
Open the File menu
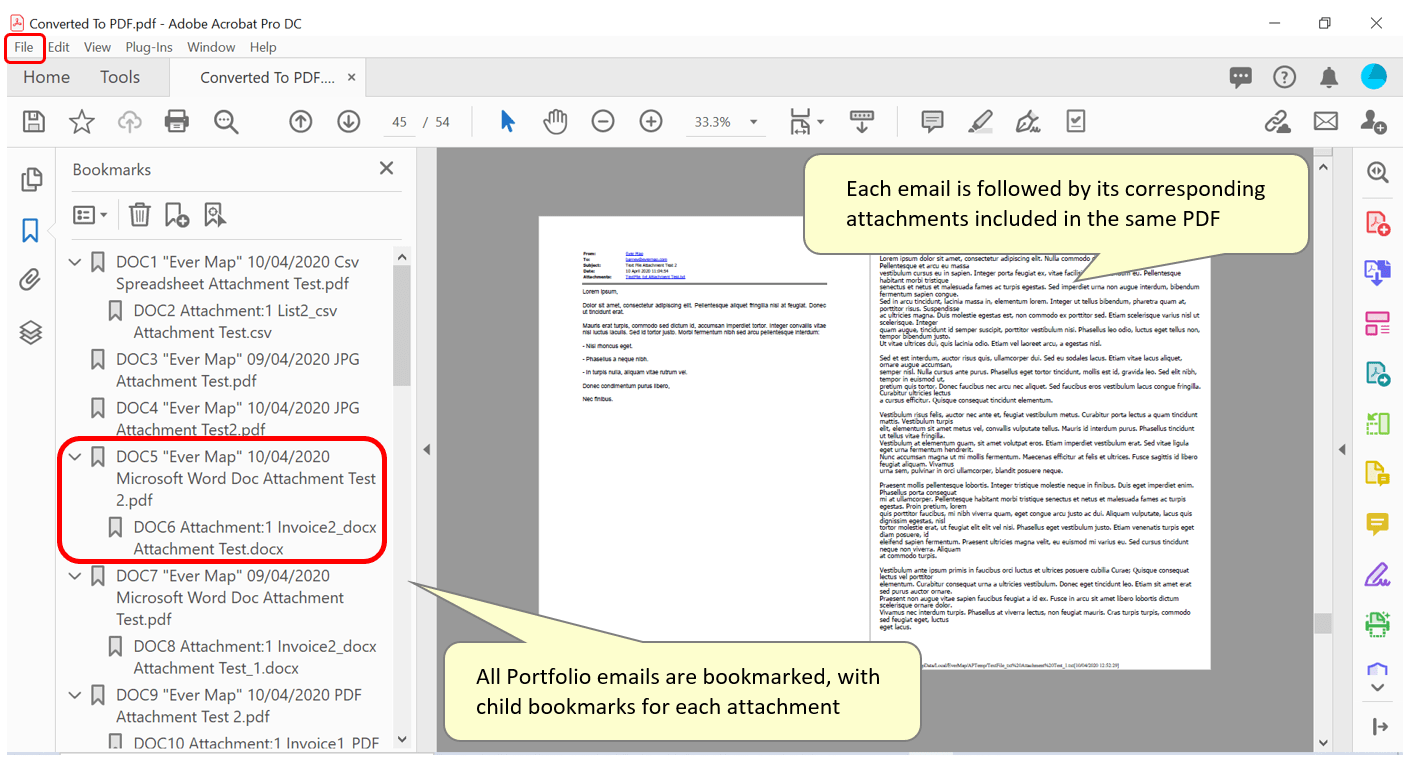[x=24, y=47]
